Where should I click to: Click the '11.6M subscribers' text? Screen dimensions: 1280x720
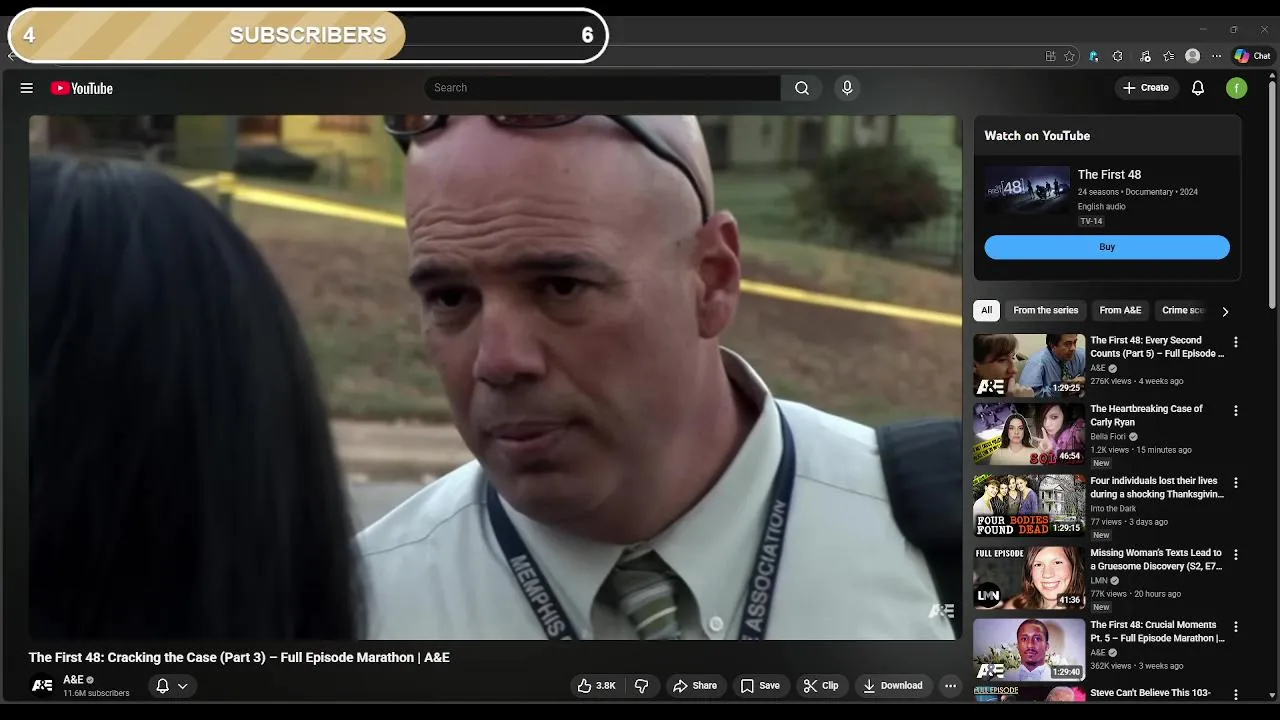click(96, 693)
